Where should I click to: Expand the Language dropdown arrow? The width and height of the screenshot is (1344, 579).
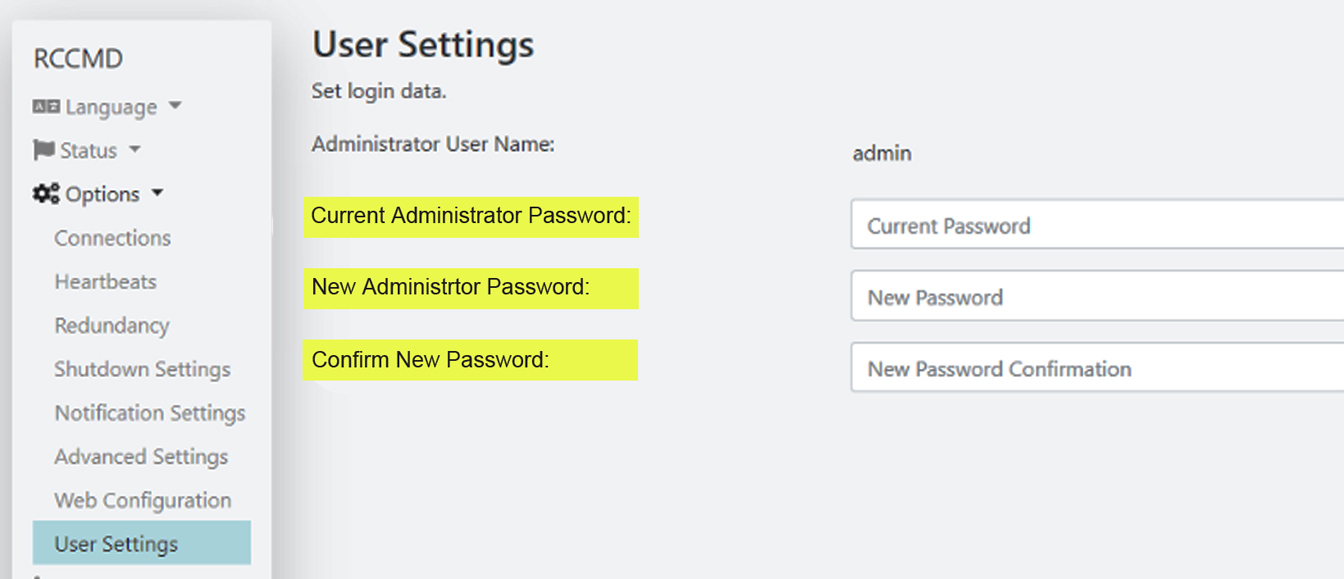click(x=175, y=106)
